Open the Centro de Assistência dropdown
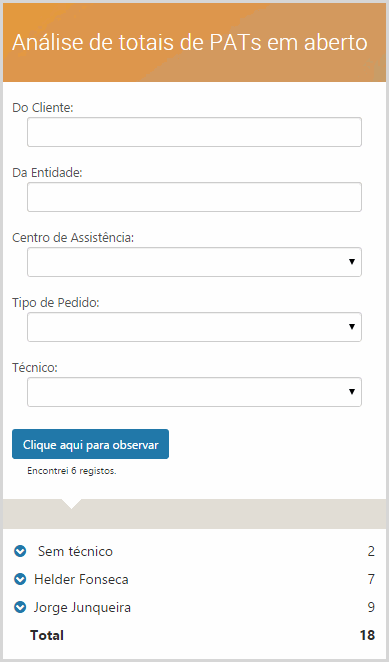 tap(194, 262)
